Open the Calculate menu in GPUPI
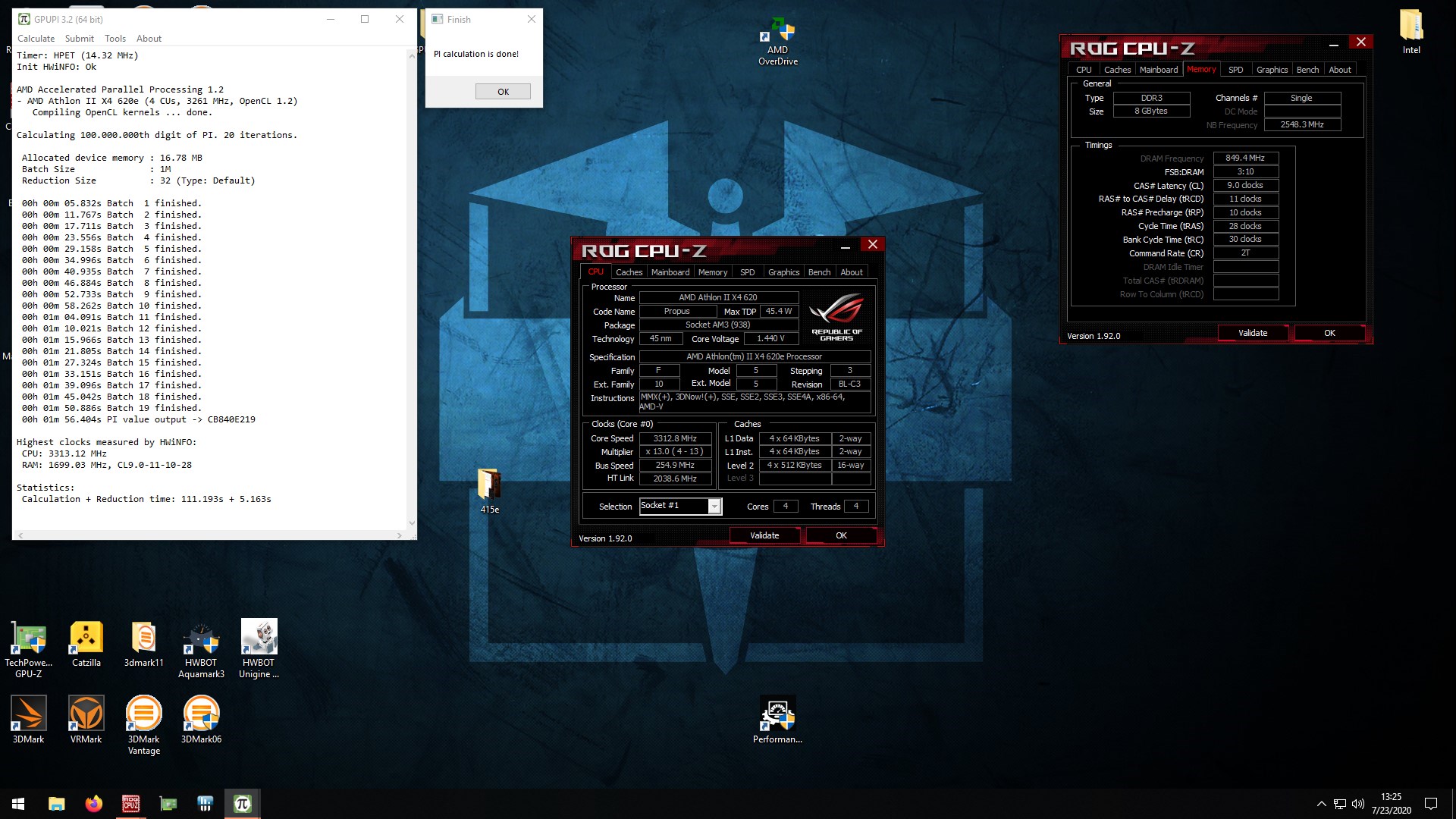The image size is (1456, 819). 36,39
